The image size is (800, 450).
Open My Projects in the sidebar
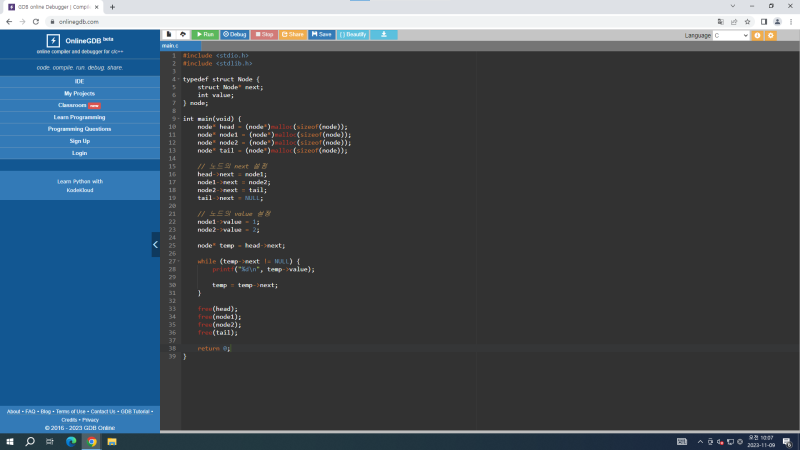click(79, 93)
